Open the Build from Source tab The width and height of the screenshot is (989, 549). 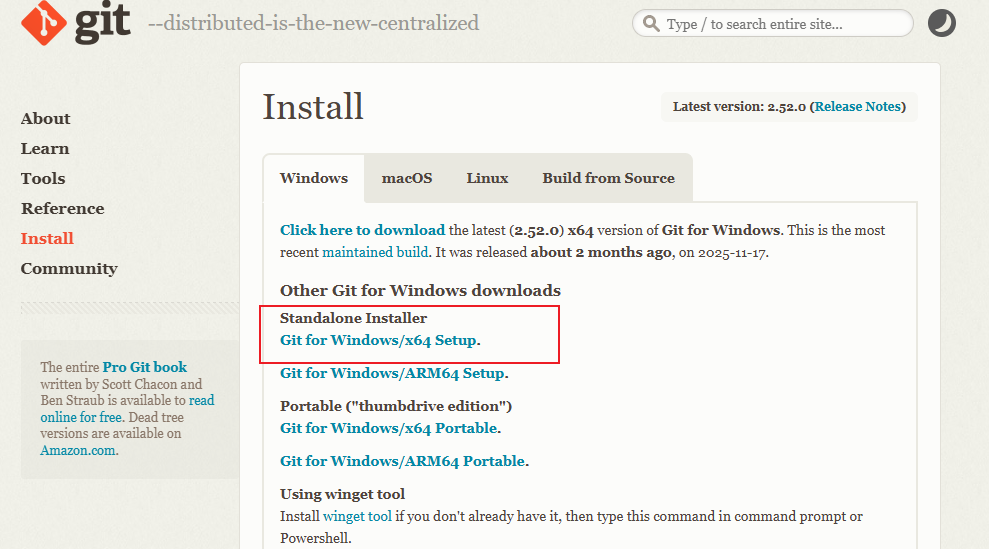(609, 178)
